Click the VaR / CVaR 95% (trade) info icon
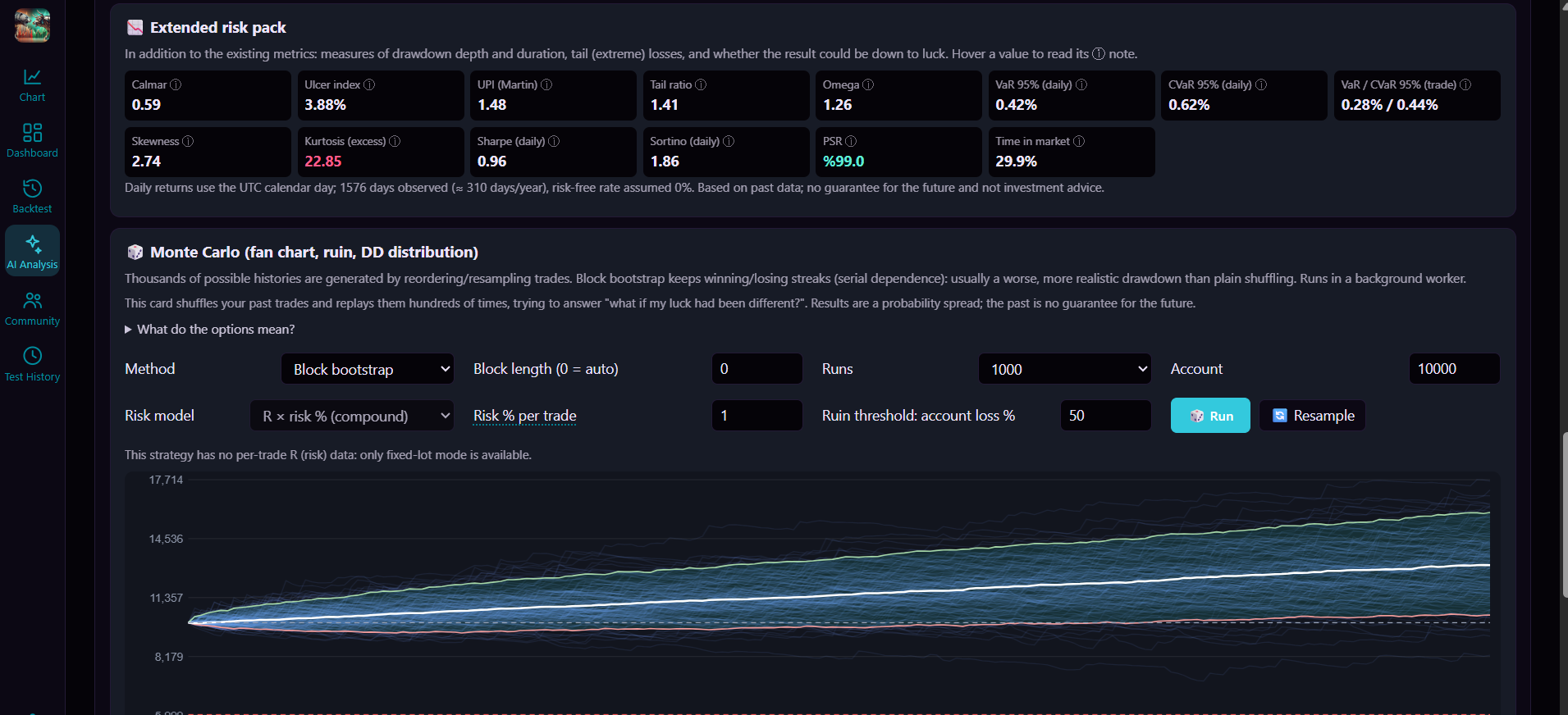The width and height of the screenshot is (1568, 715). [x=1465, y=84]
